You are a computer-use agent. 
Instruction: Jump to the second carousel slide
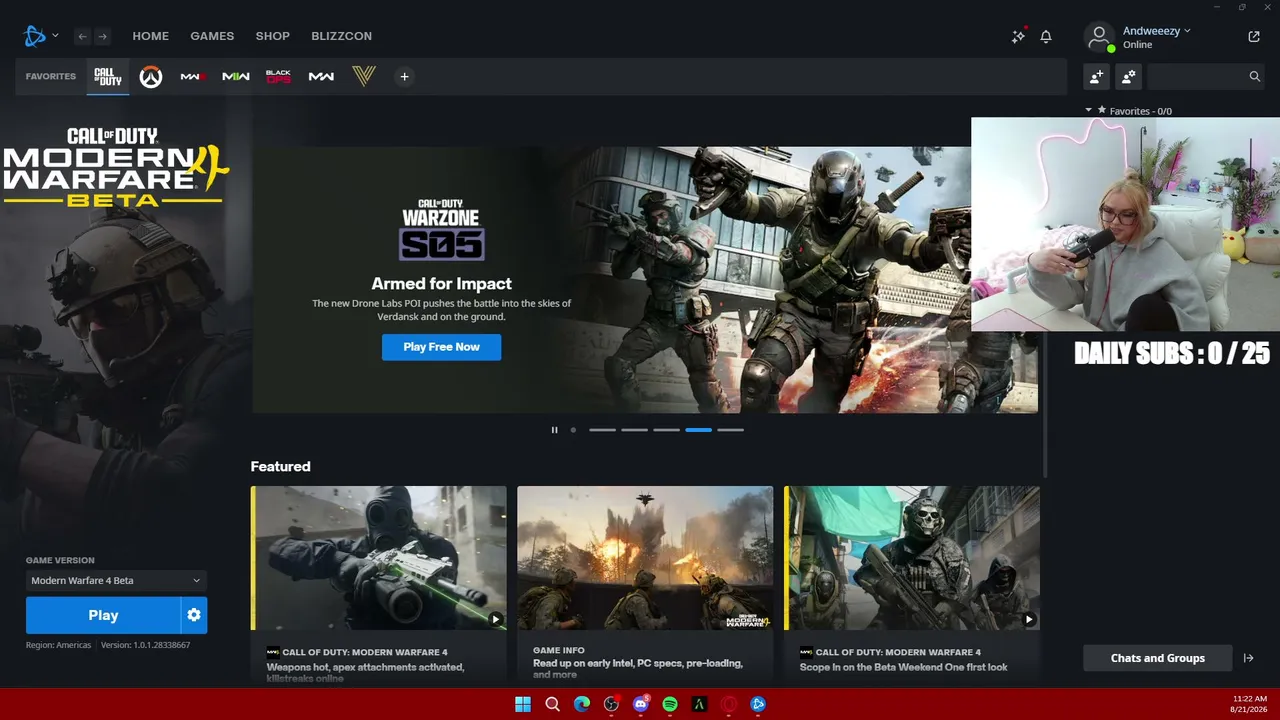[602, 430]
